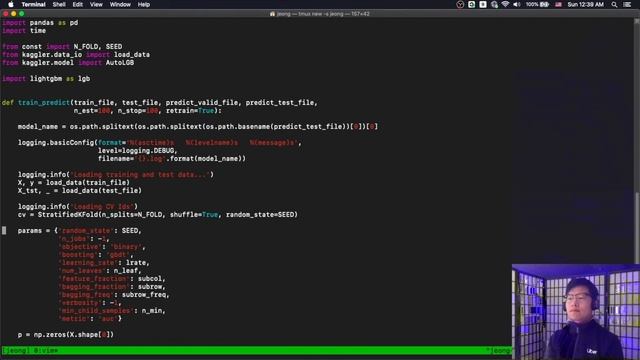Open Notification Center list icon
Image resolution: width=640 pixels, height=360 pixels.
pyautogui.click(x=627, y=4)
